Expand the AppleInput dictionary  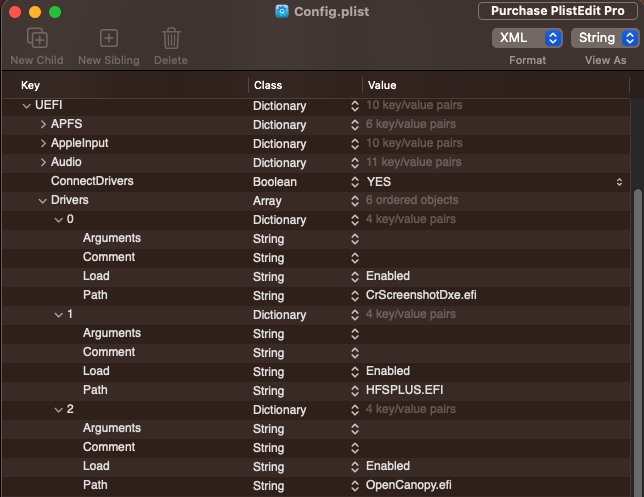click(43, 143)
